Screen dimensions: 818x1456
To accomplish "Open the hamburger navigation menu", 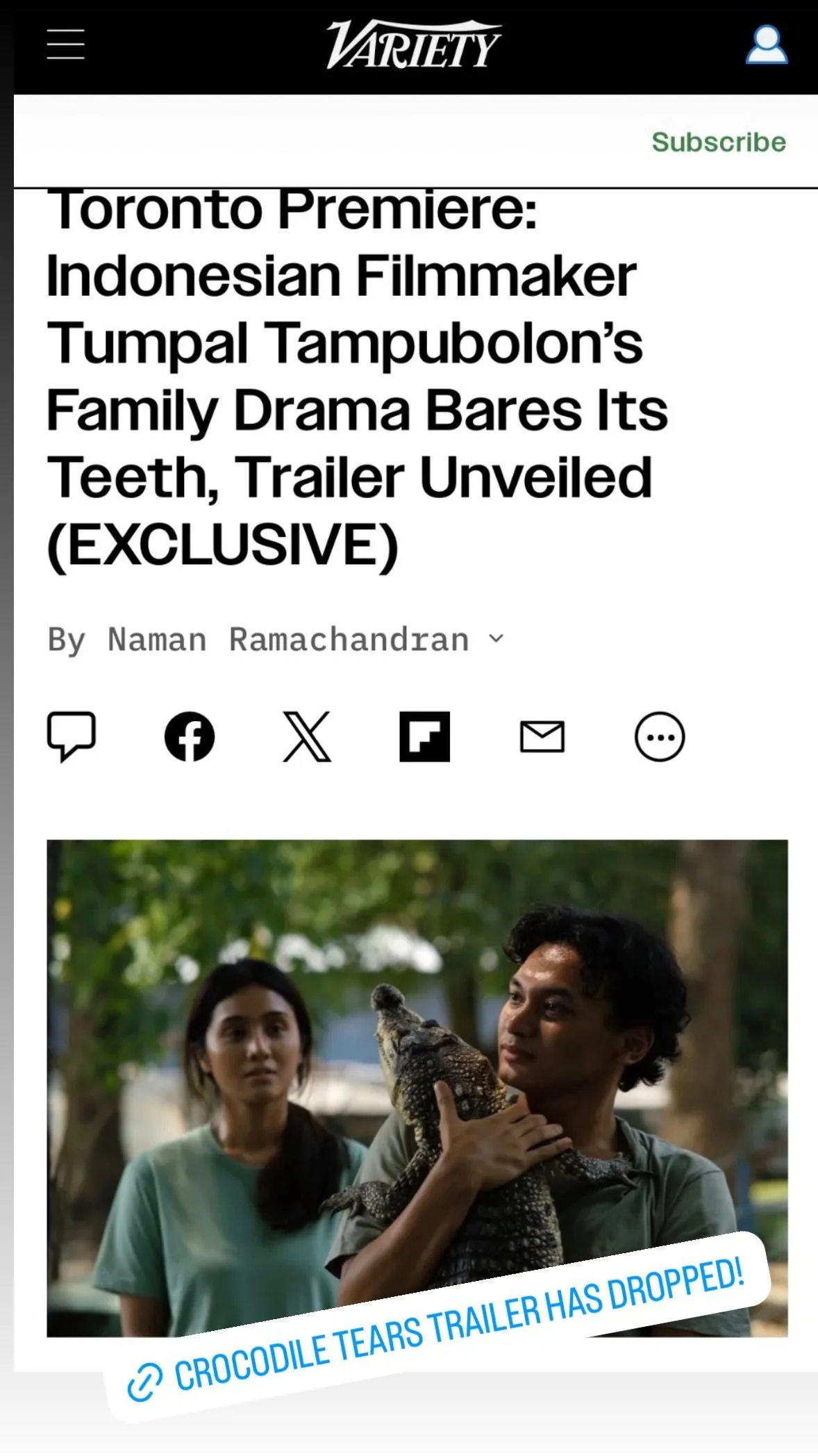I will pyautogui.click(x=66, y=44).
